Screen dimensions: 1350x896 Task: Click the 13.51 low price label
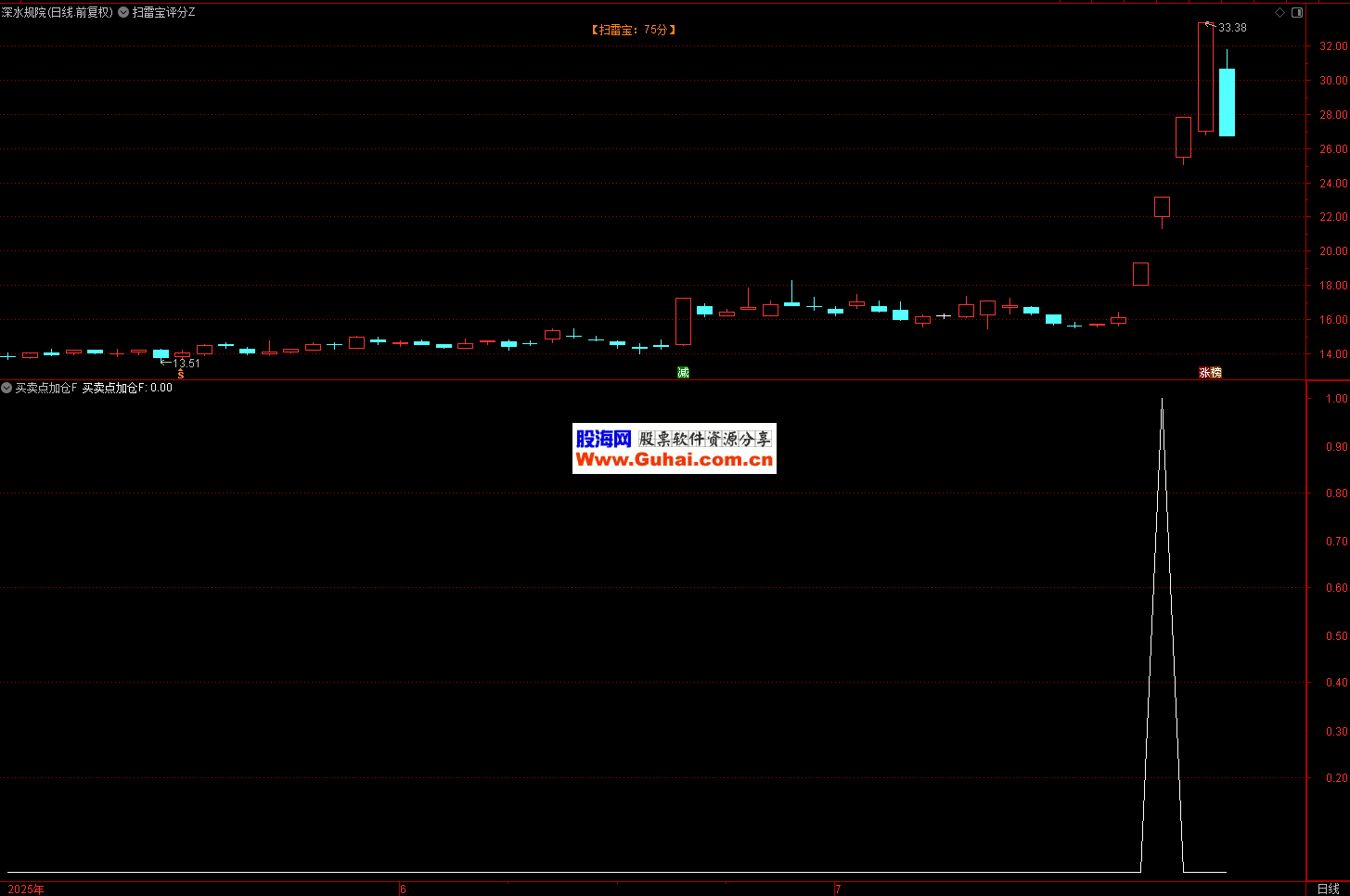186,364
